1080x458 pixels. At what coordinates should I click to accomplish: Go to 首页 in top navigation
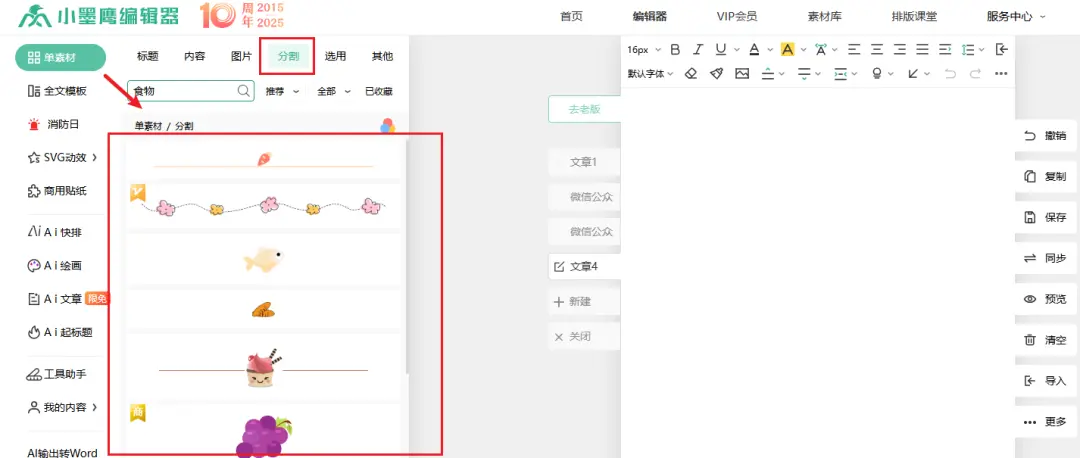571,17
